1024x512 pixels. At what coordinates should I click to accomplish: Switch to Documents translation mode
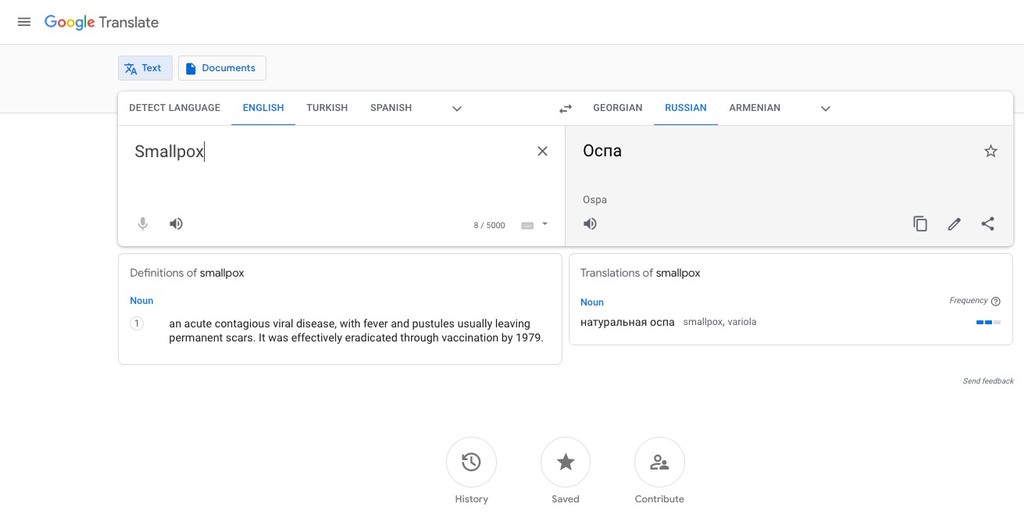[x=222, y=68]
